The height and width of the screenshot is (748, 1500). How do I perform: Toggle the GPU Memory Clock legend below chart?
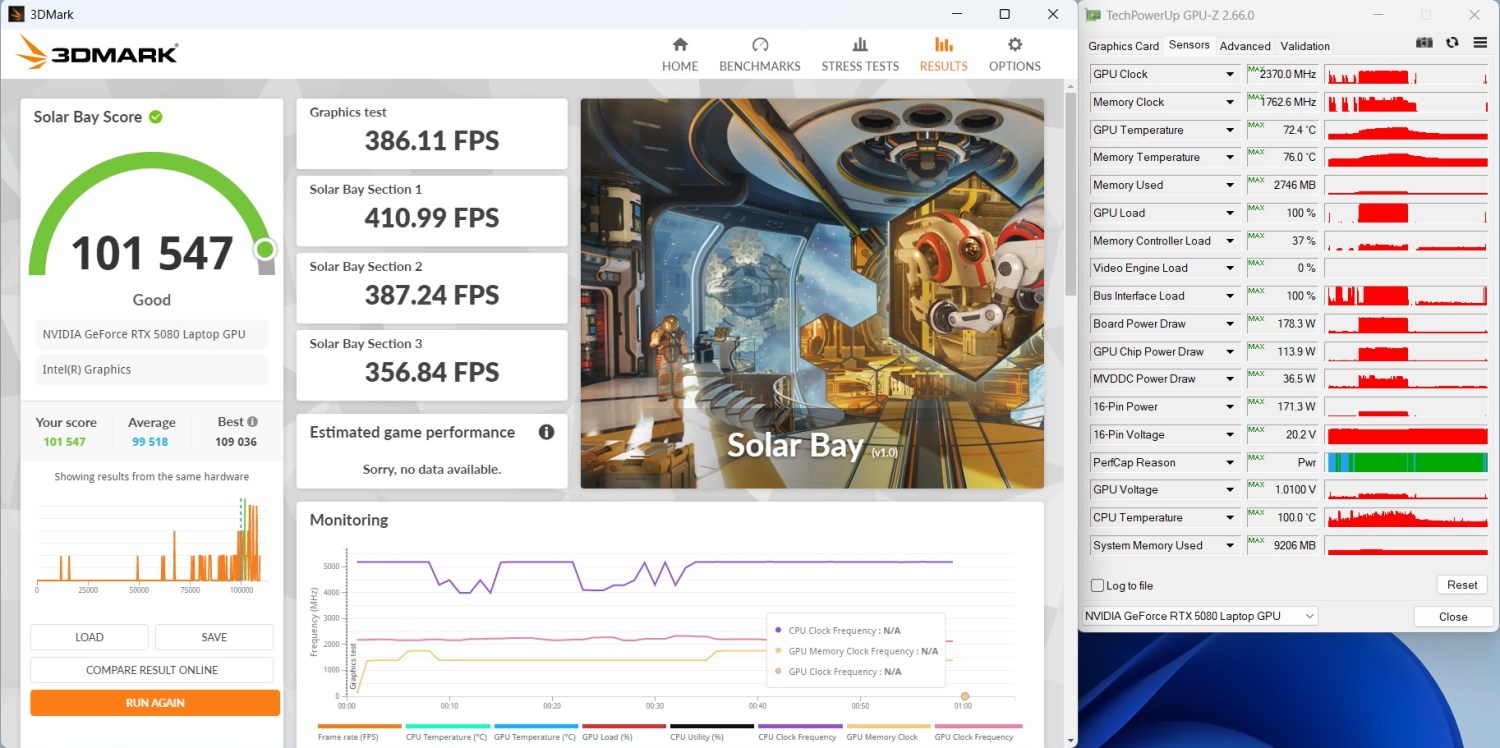(x=887, y=732)
